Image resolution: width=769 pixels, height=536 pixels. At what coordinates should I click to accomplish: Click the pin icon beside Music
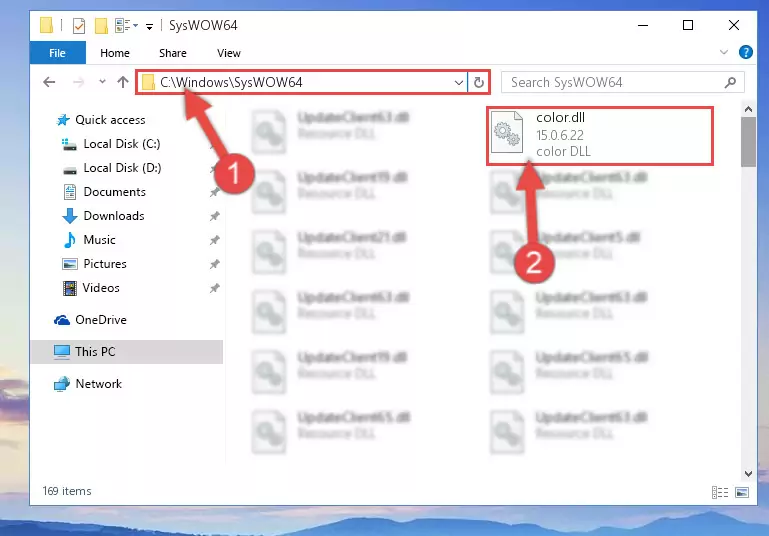pyautogui.click(x=214, y=240)
